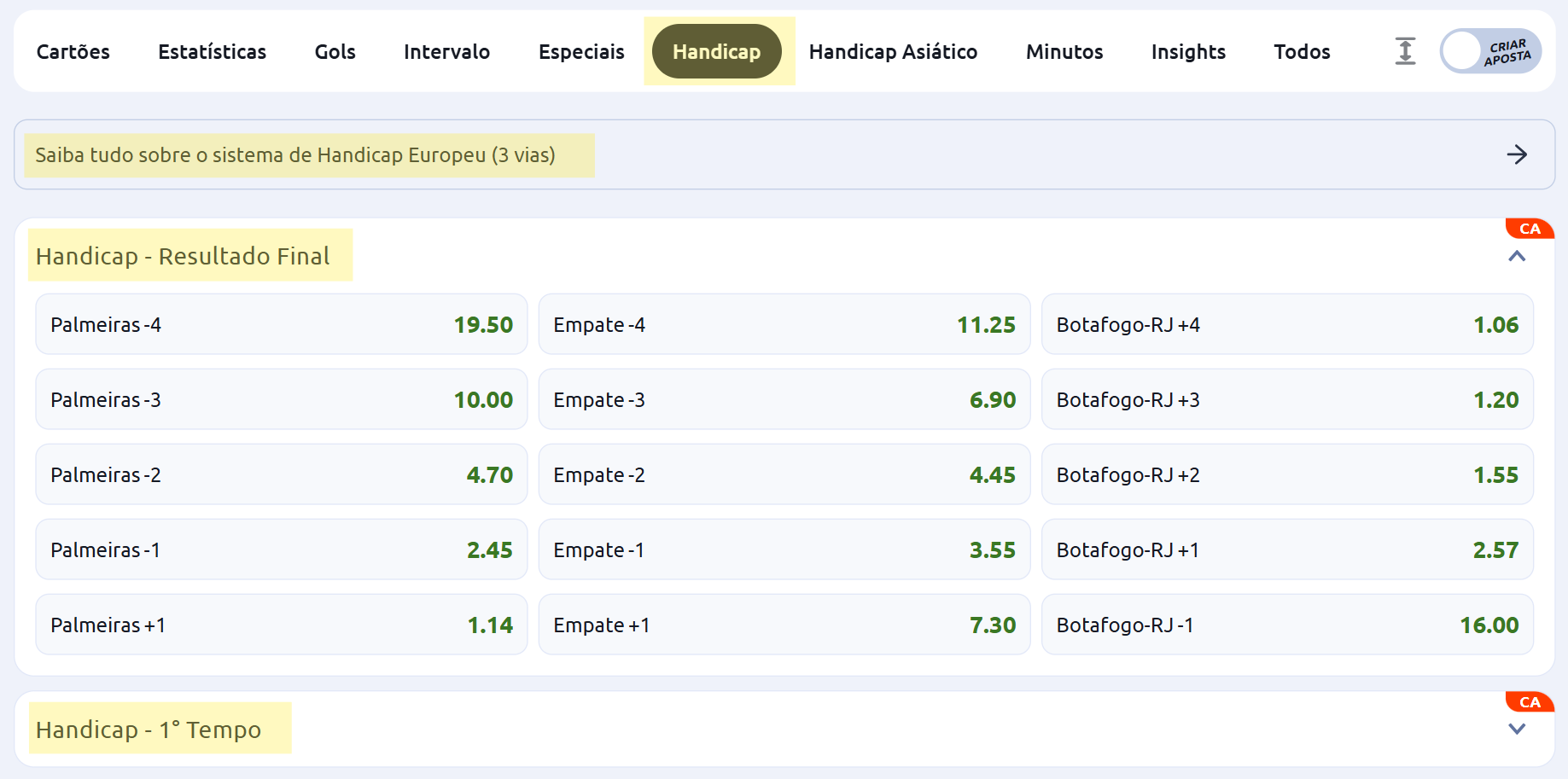This screenshot has width=1568, height=779.
Task: Select Empate -4 odds 11.25
Action: pyautogui.click(x=784, y=324)
